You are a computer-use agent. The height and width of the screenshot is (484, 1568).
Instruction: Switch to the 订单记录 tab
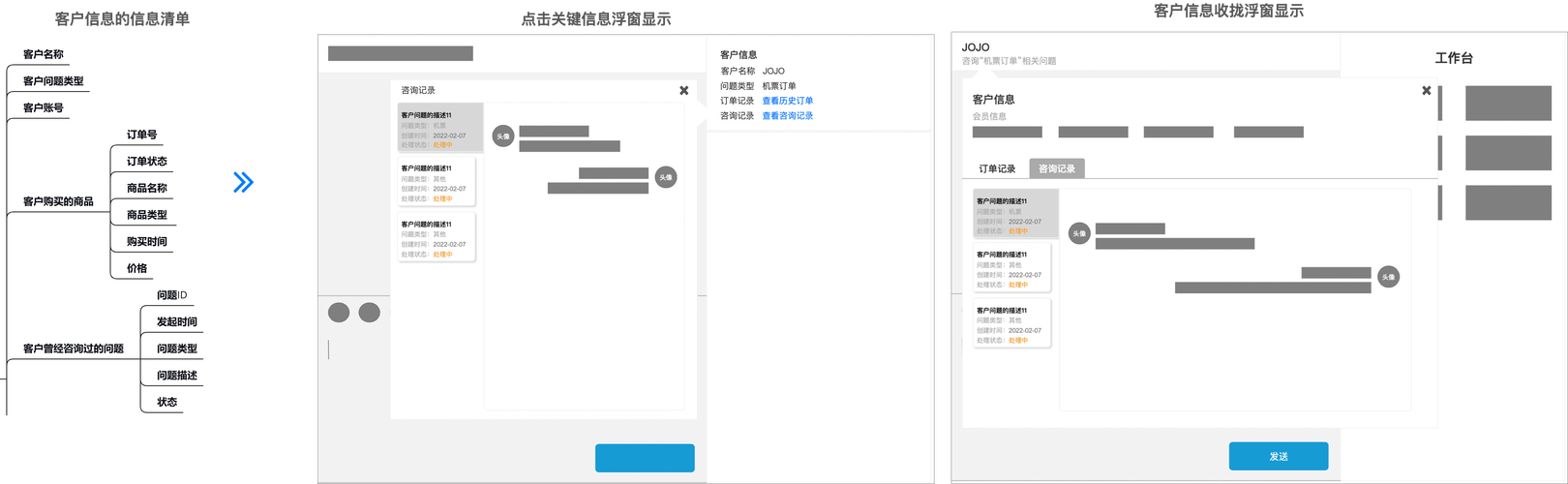point(997,168)
